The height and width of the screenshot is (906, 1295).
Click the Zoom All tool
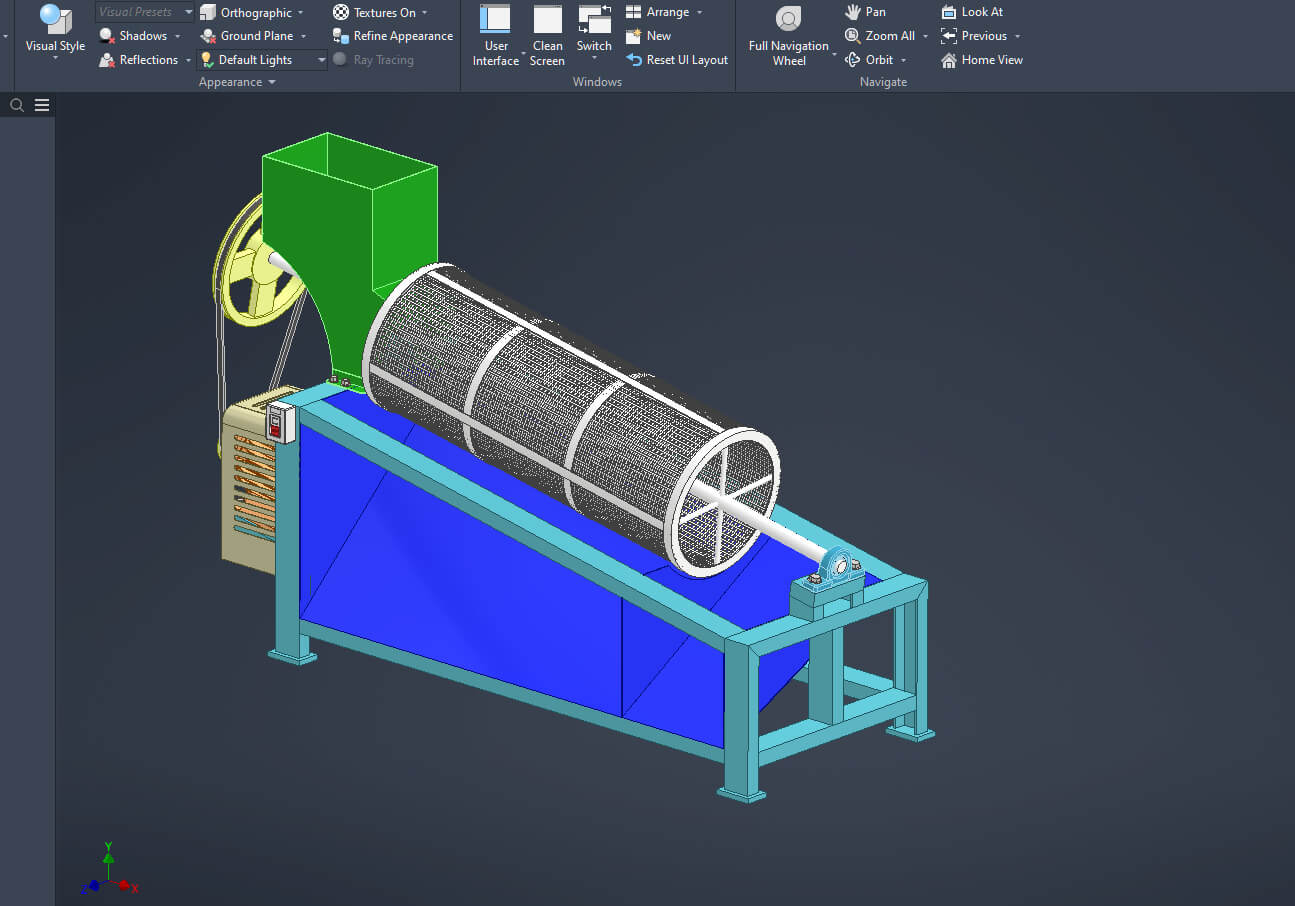880,36
